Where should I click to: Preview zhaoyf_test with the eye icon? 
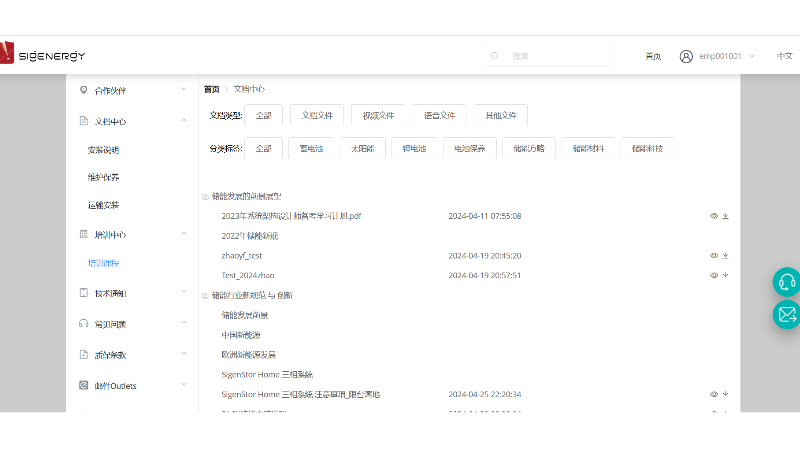(714, 256)
